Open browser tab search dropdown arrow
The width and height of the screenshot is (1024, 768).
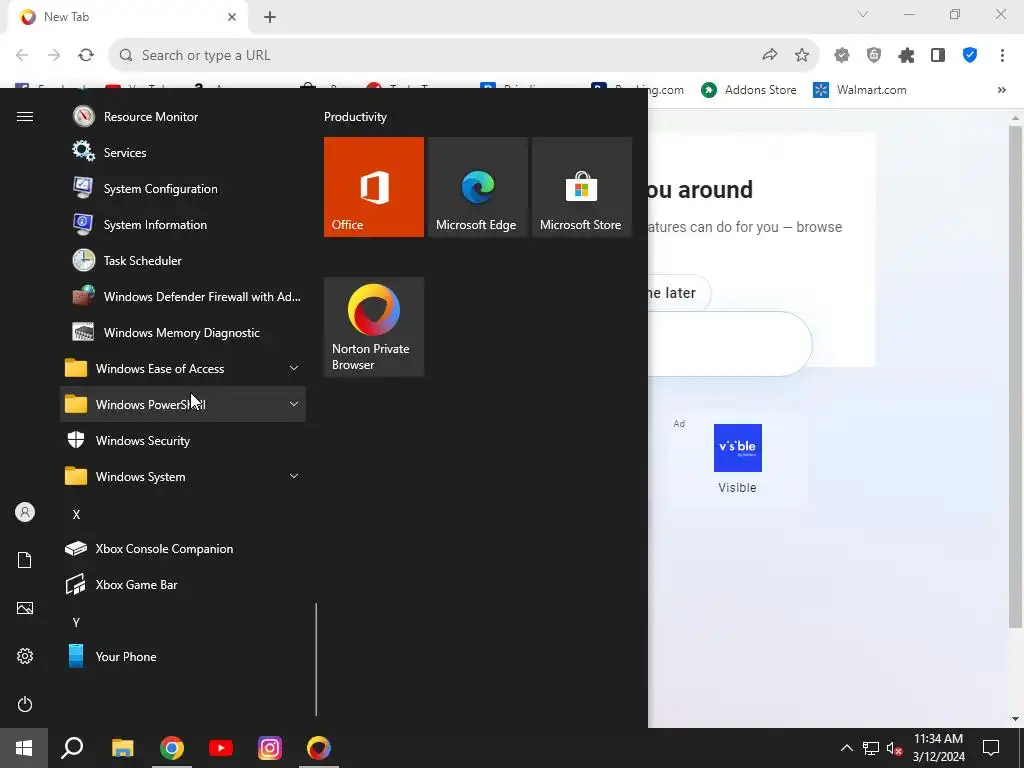[863, 14]
